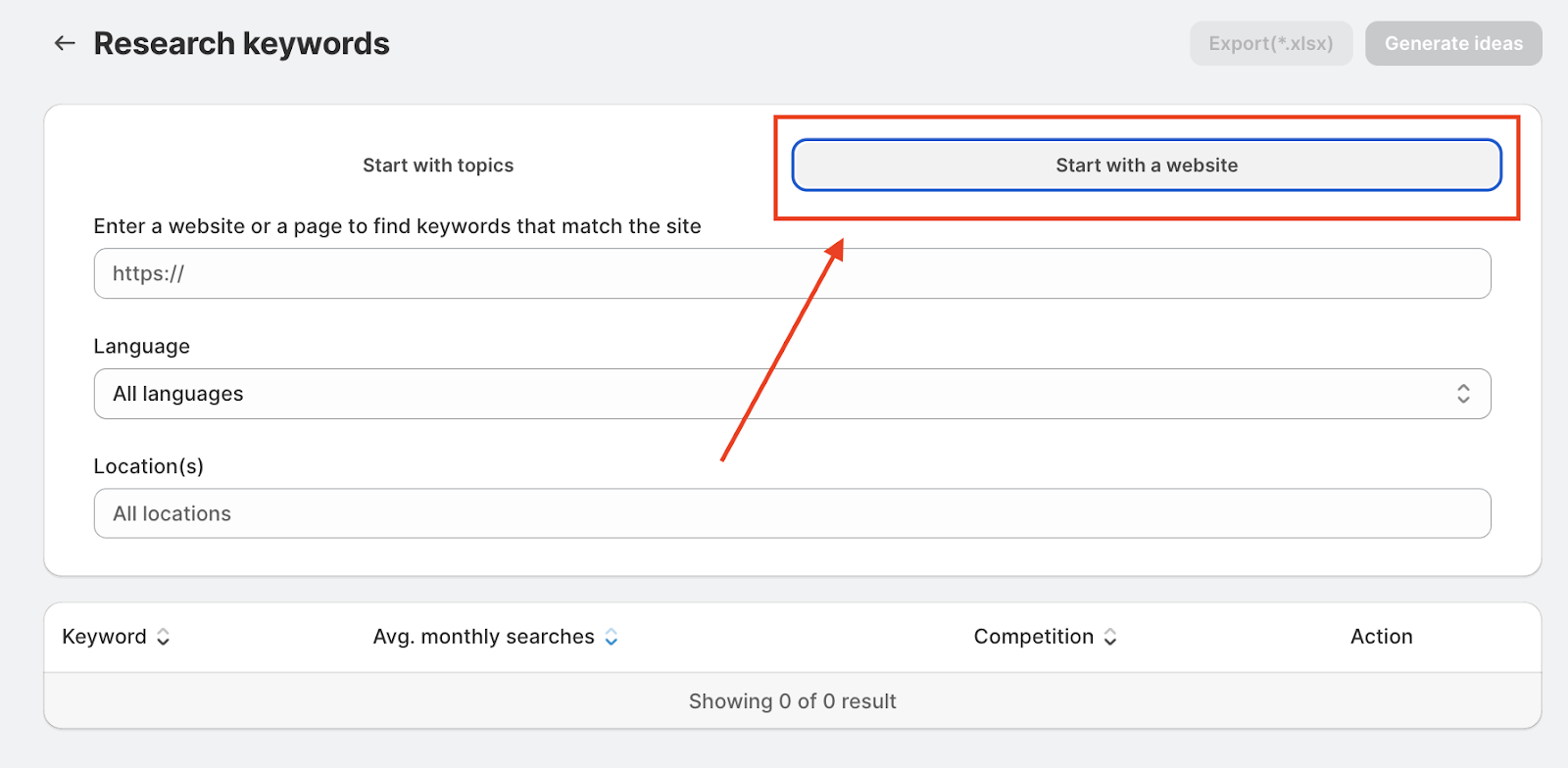
Task: Click the sort arrows beside Competition
Action: point(1110,637)
